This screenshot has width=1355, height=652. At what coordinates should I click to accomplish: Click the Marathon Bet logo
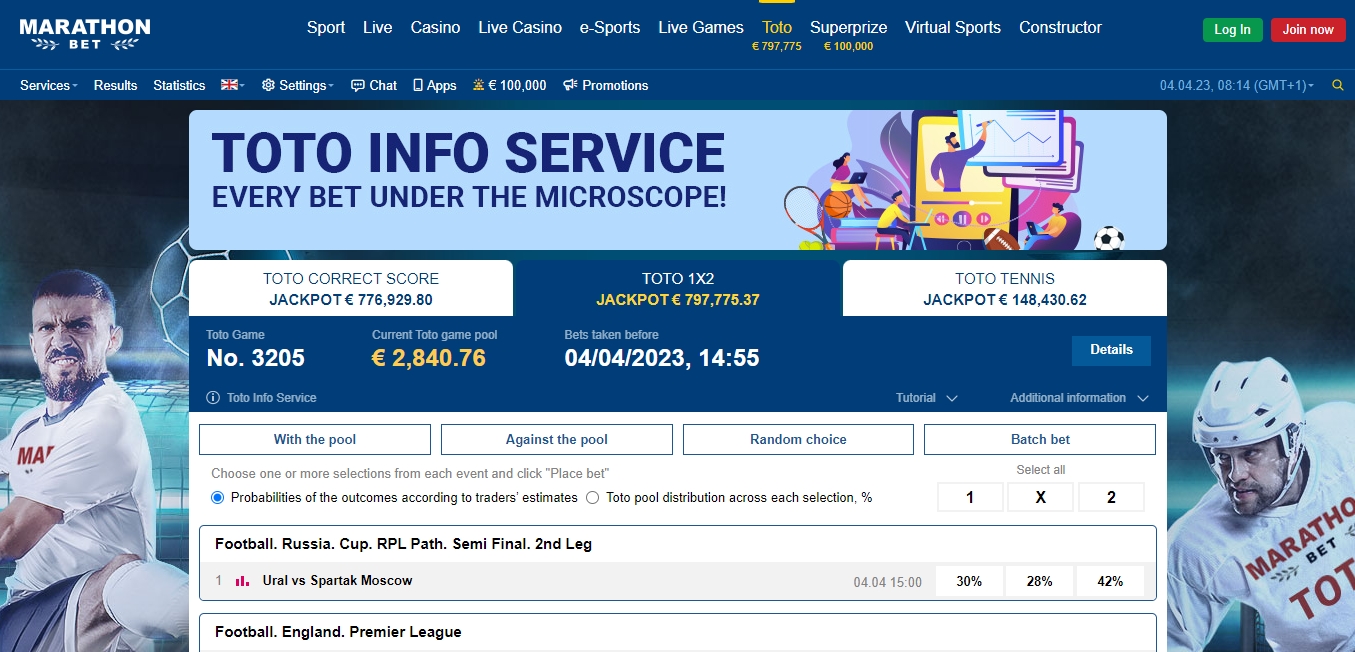85,35
